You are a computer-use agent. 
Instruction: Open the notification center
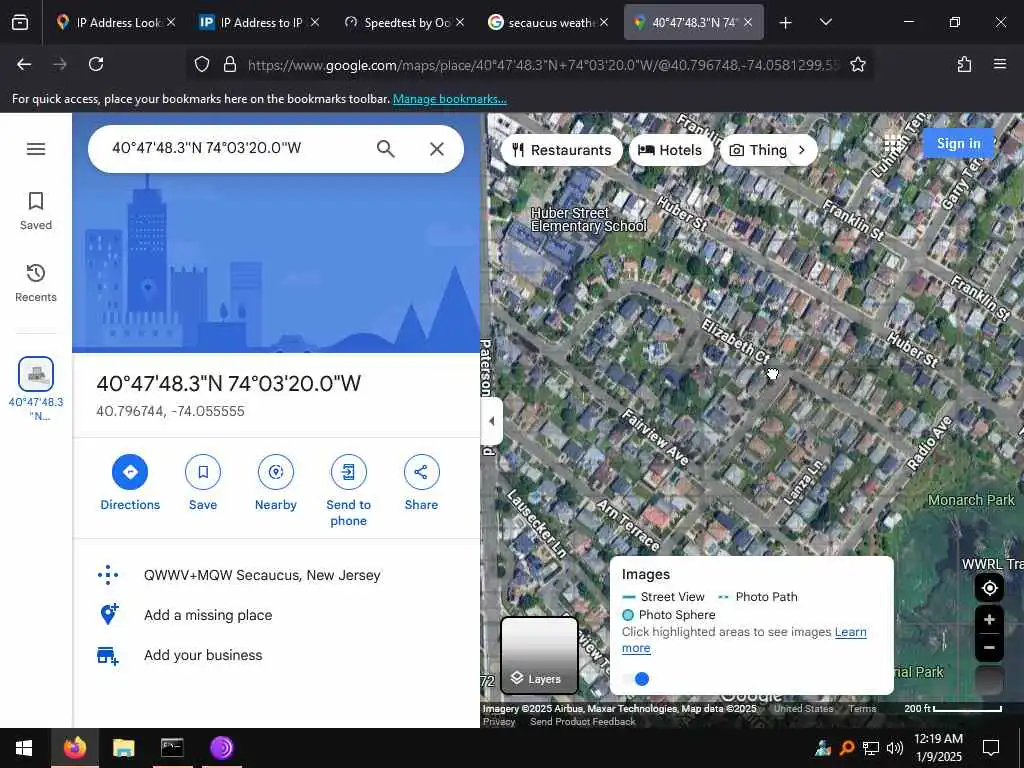pos(991,748)
